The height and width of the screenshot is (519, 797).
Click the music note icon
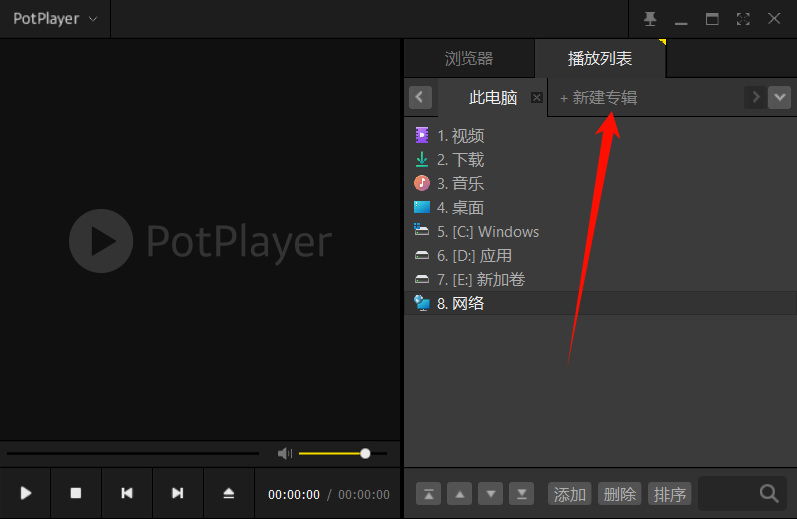(421, 183)
